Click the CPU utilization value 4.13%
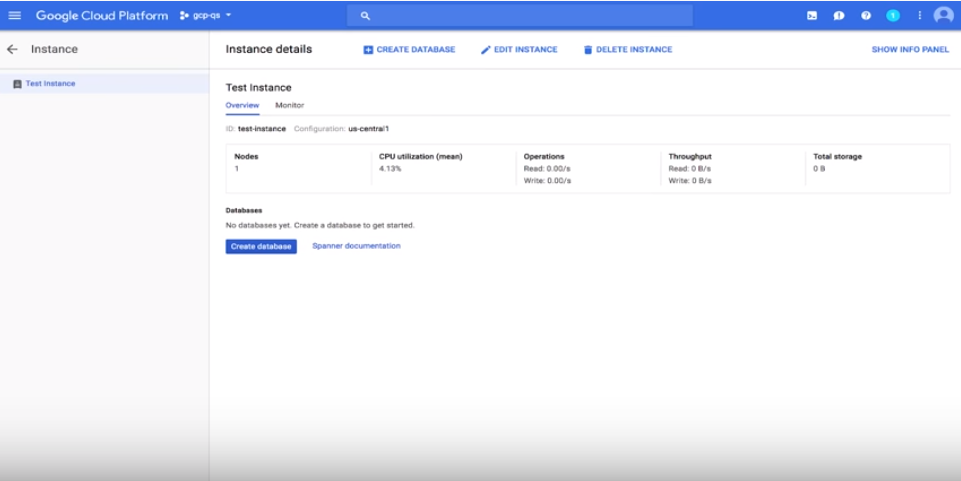 click(390, 169)
